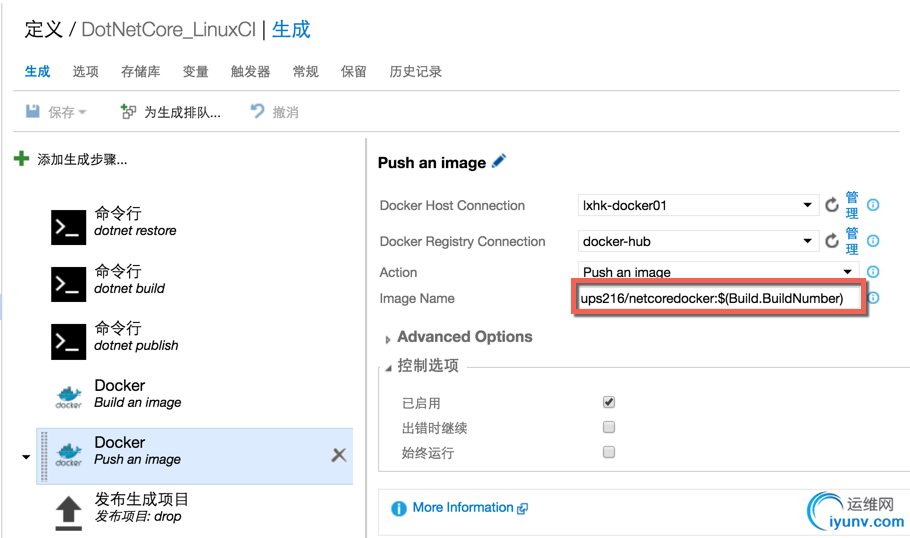This screenshot has height=538, width=910.
Task: Switch to the 变量 tab
Action: [x=196, y=71]
